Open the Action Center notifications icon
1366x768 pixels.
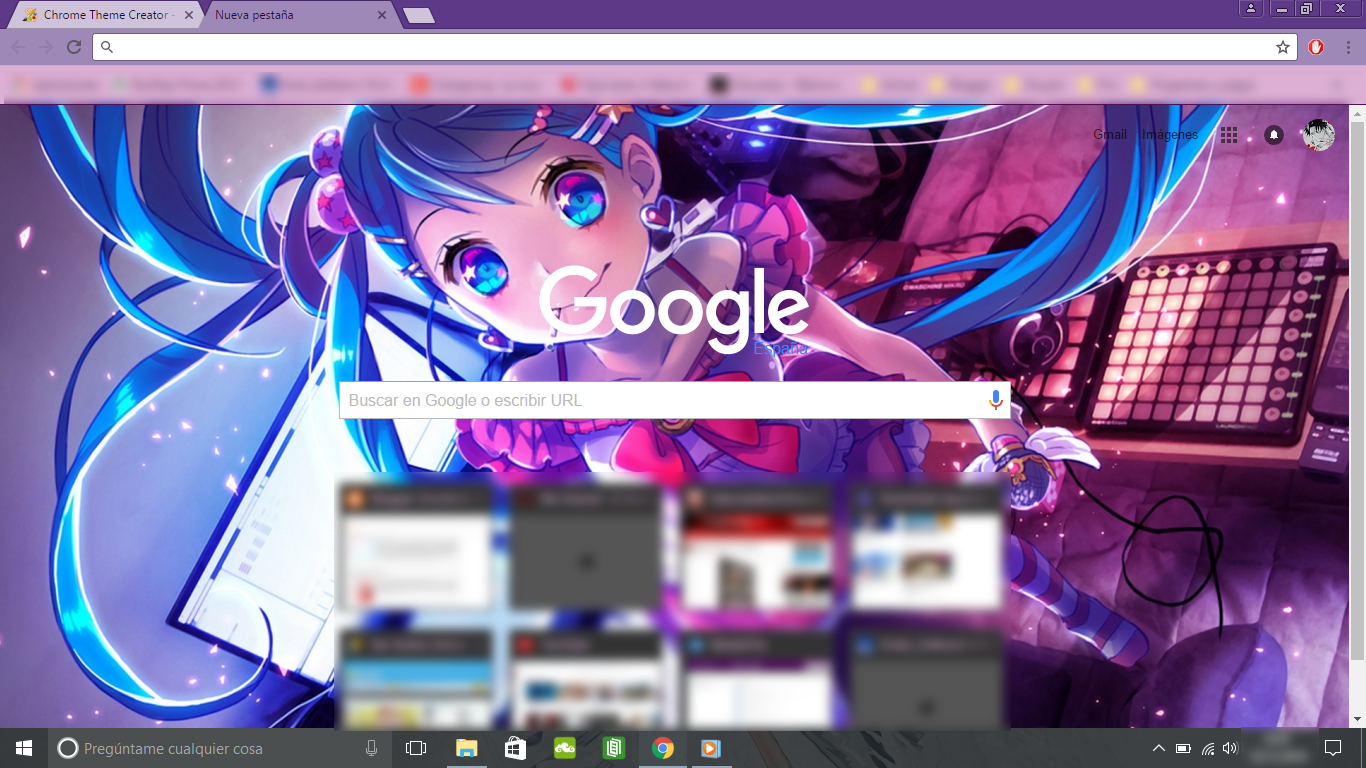(1332, 748)
